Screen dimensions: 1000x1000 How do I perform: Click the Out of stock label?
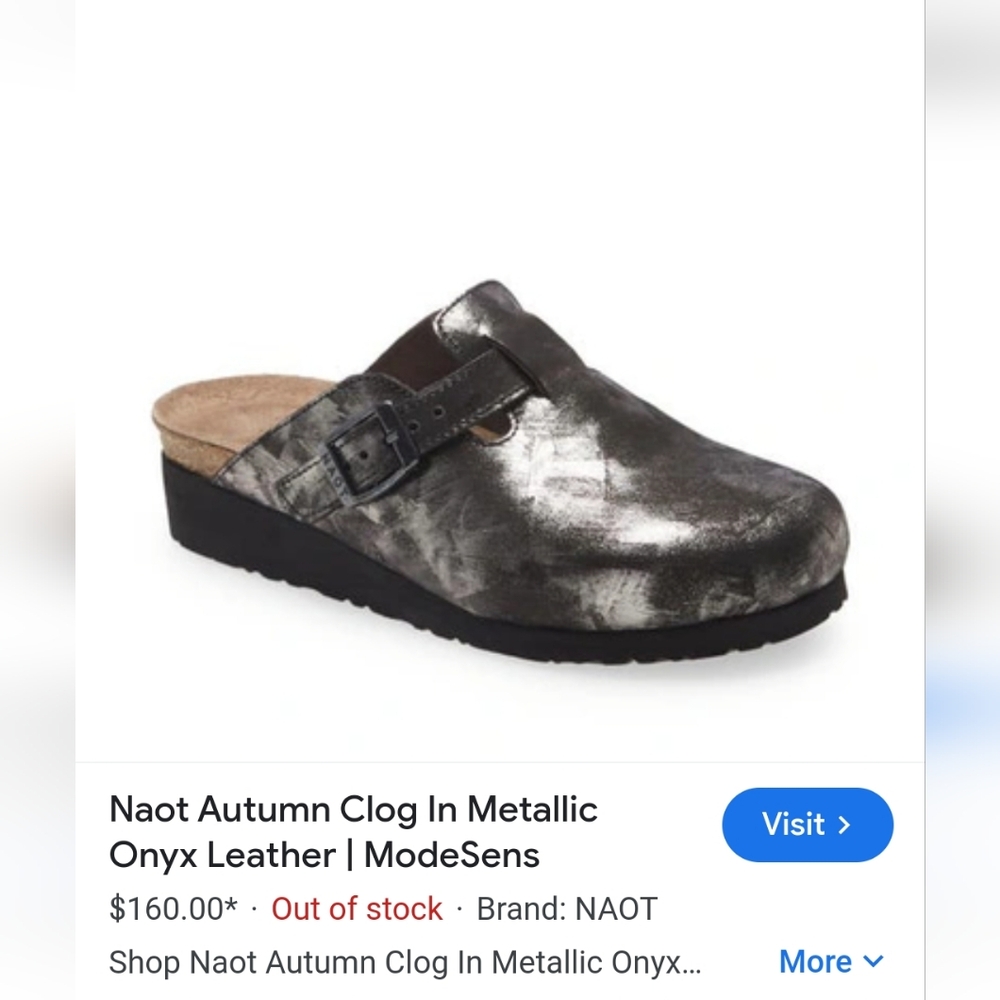coord(357,909)
